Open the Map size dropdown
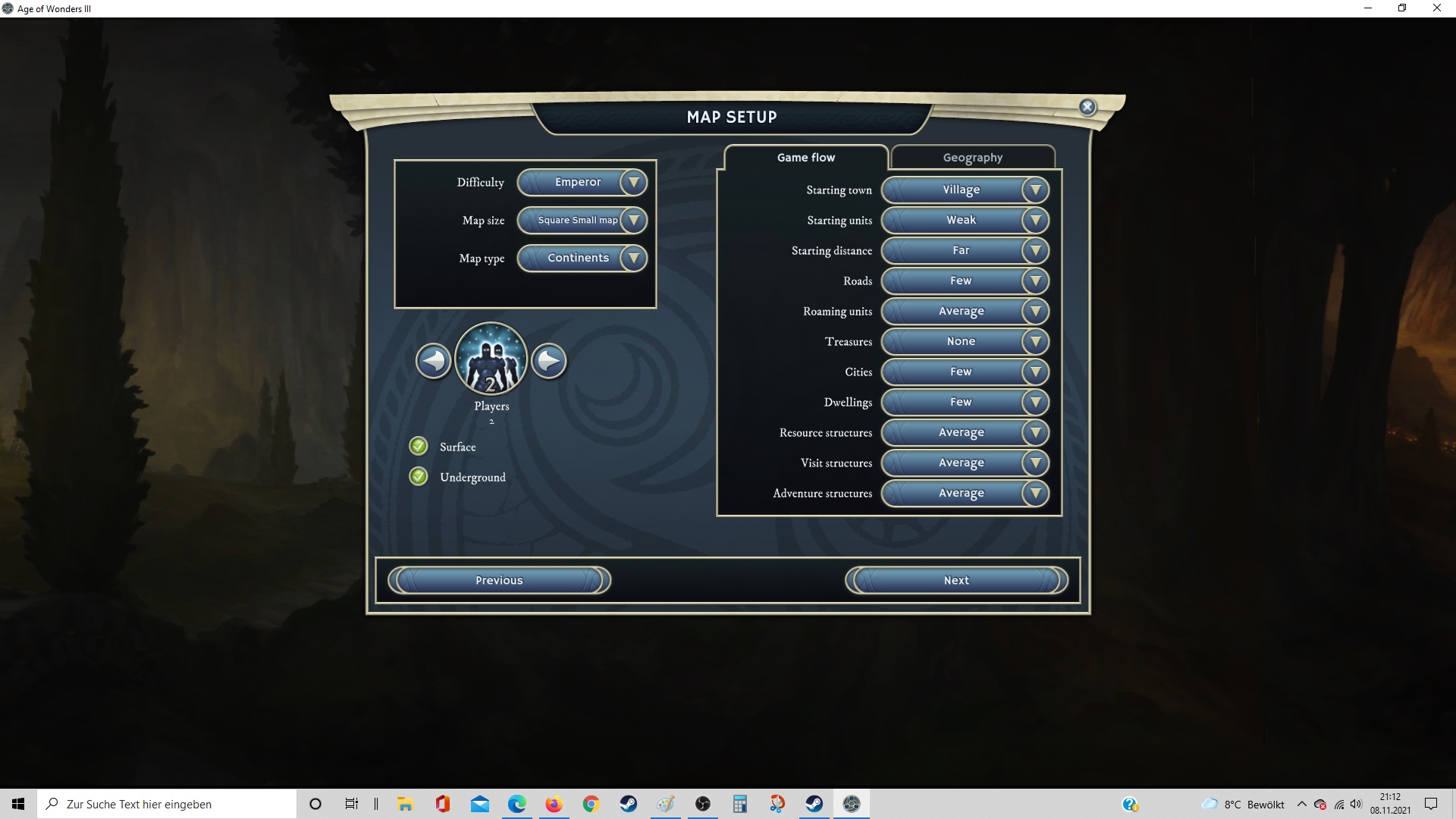 point(582,220)
